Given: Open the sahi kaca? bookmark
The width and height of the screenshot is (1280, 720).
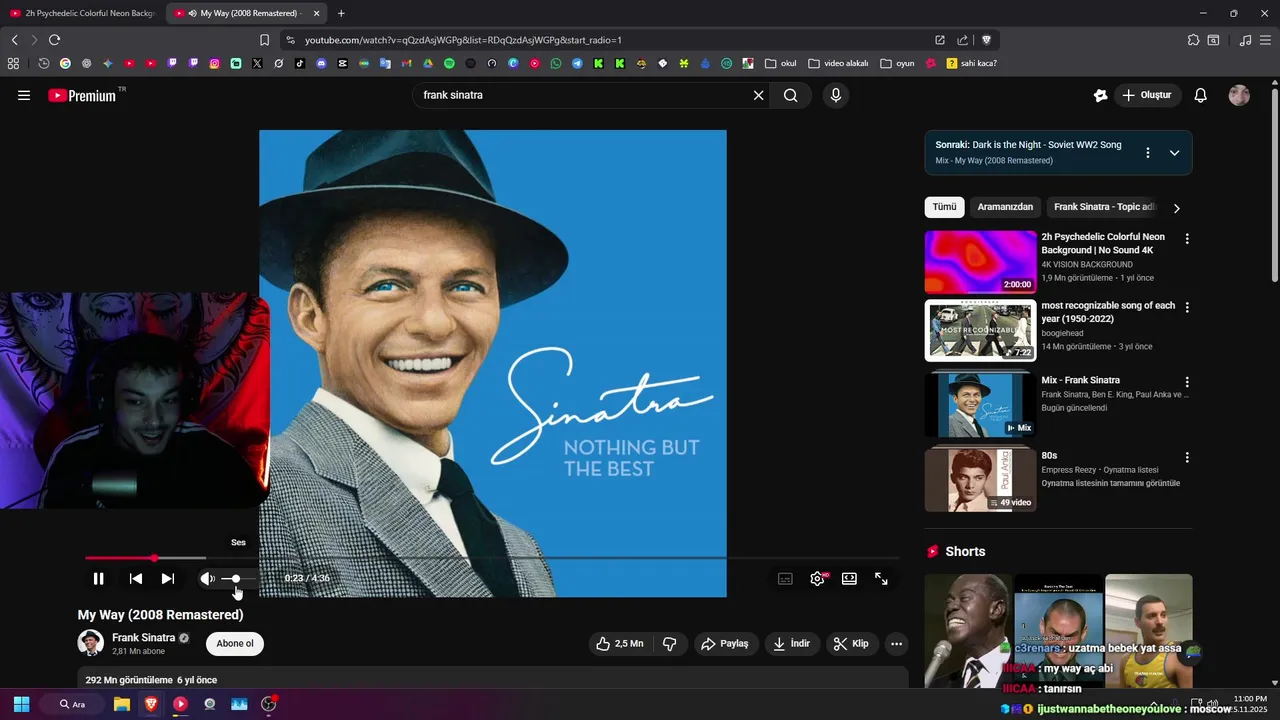Looking at the screenshot, I should coord(971,63).
